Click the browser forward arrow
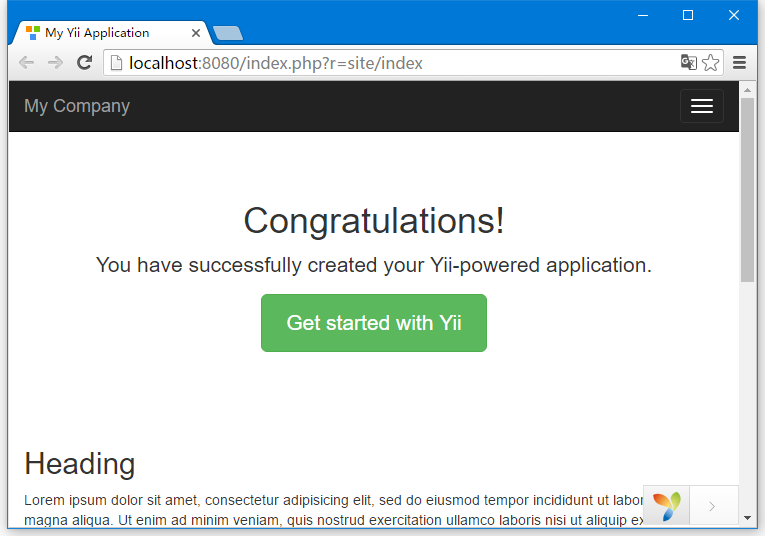Screen dimensions: 765x536 click(x=55, y=63)
